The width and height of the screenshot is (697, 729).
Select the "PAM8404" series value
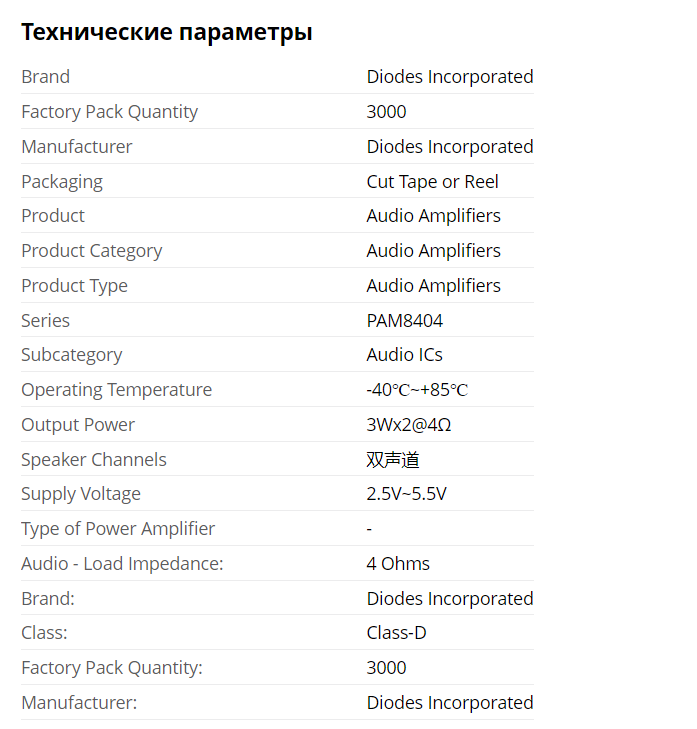(x=404, y=321)
